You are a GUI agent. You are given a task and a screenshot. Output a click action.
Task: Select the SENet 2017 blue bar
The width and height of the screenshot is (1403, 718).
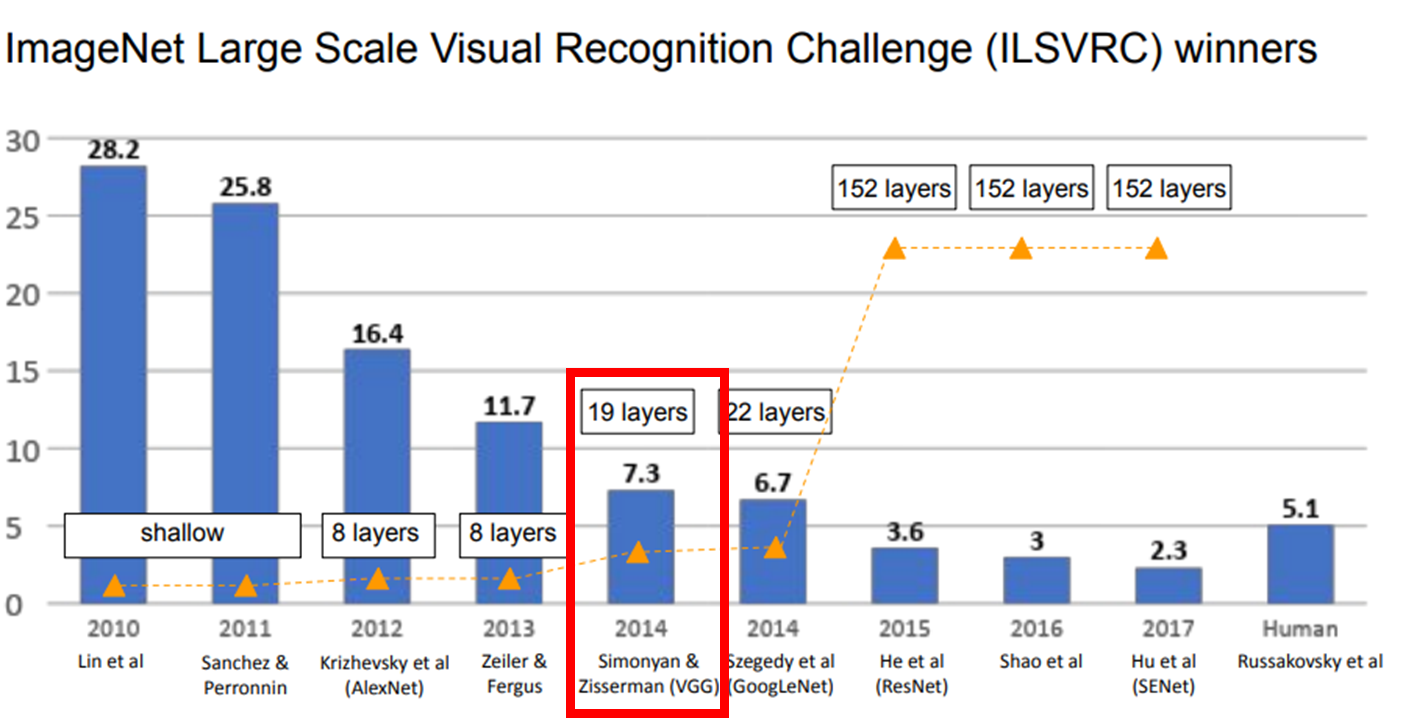point(1169,585)
